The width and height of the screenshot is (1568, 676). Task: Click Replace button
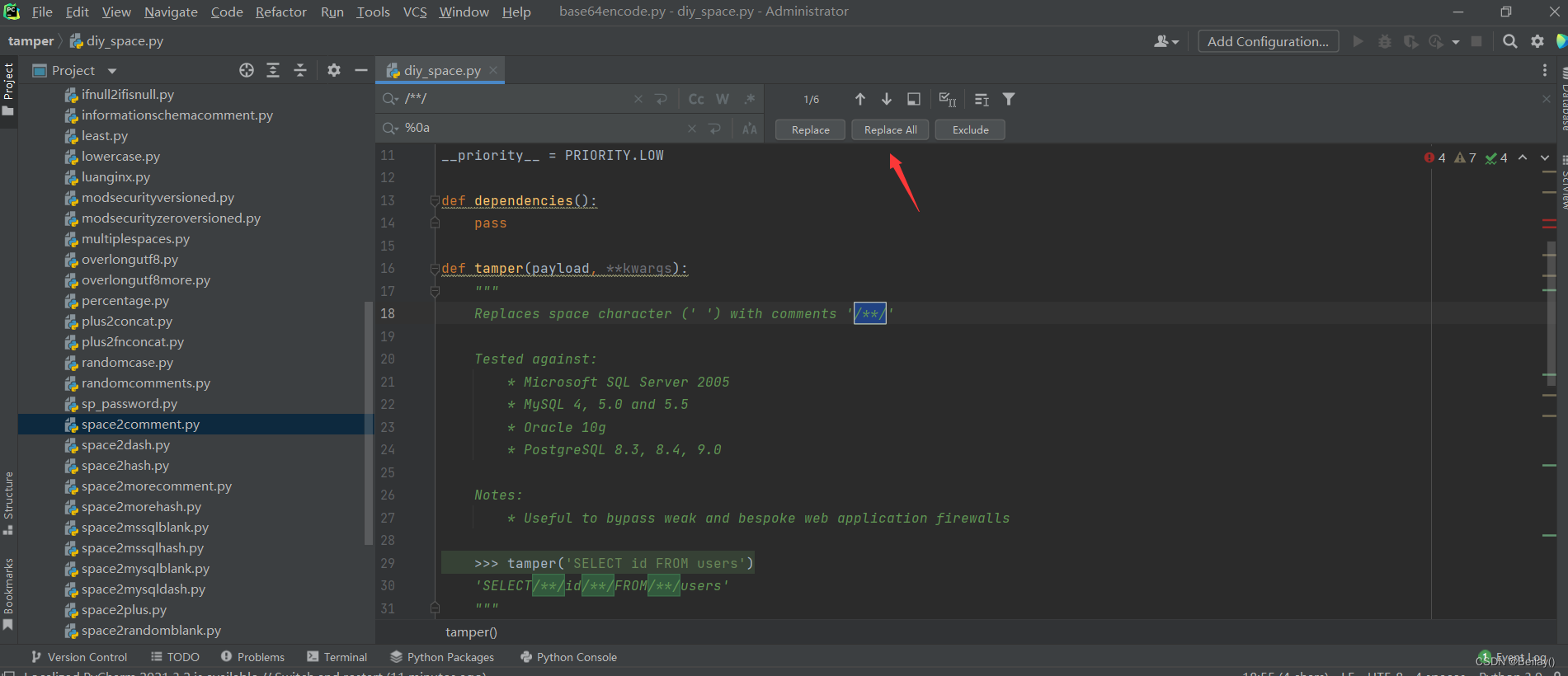click(x=811, y=129)
